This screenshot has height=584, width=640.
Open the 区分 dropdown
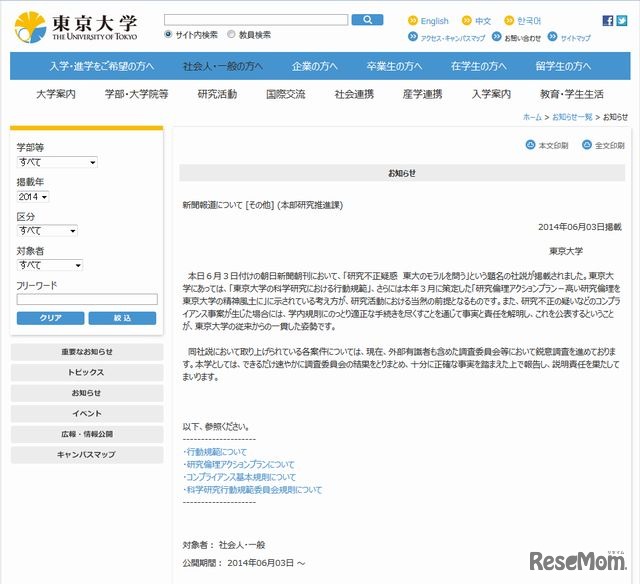[47, 231]
